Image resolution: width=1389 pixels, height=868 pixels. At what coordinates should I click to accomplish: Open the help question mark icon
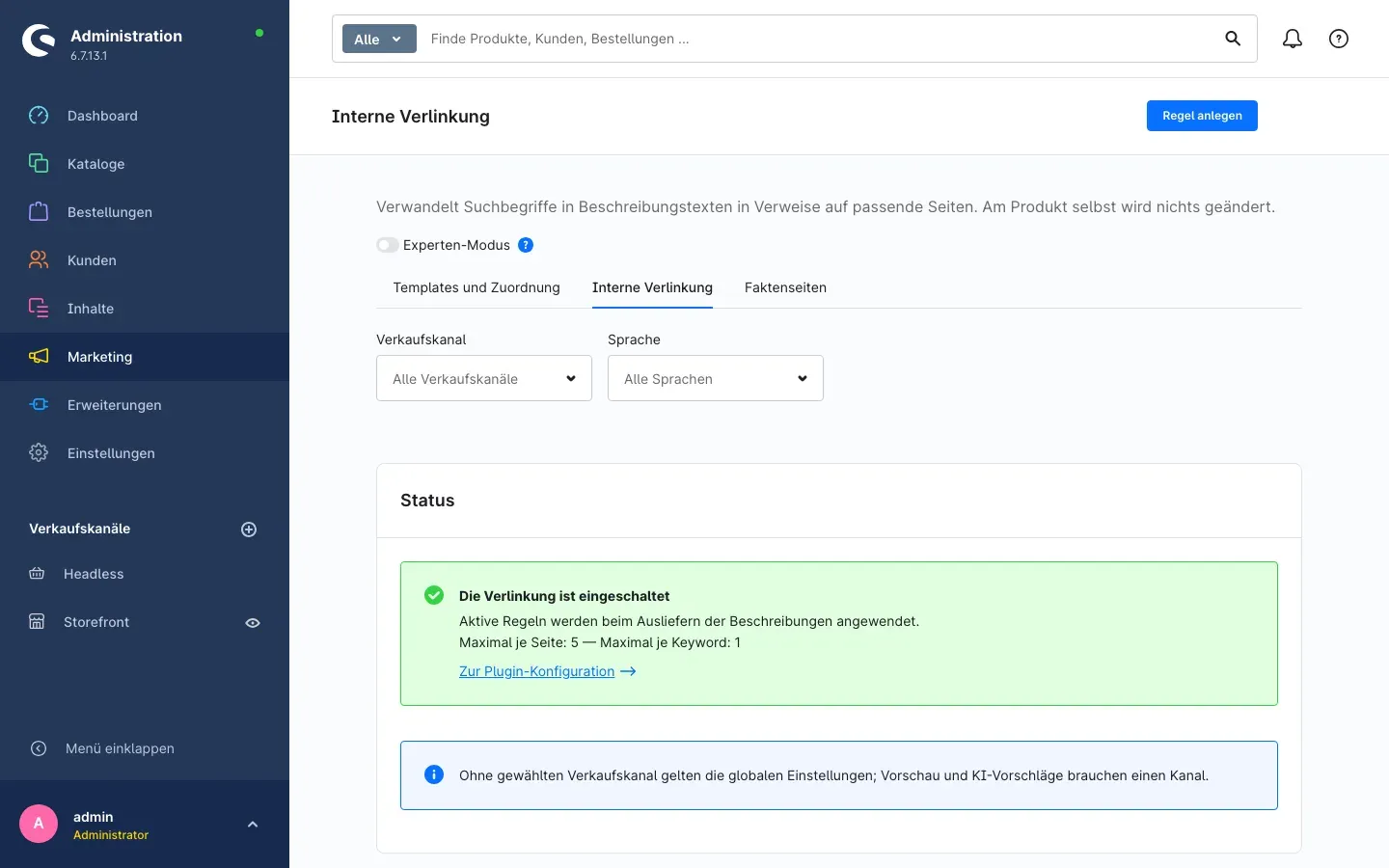[1339, 39]
